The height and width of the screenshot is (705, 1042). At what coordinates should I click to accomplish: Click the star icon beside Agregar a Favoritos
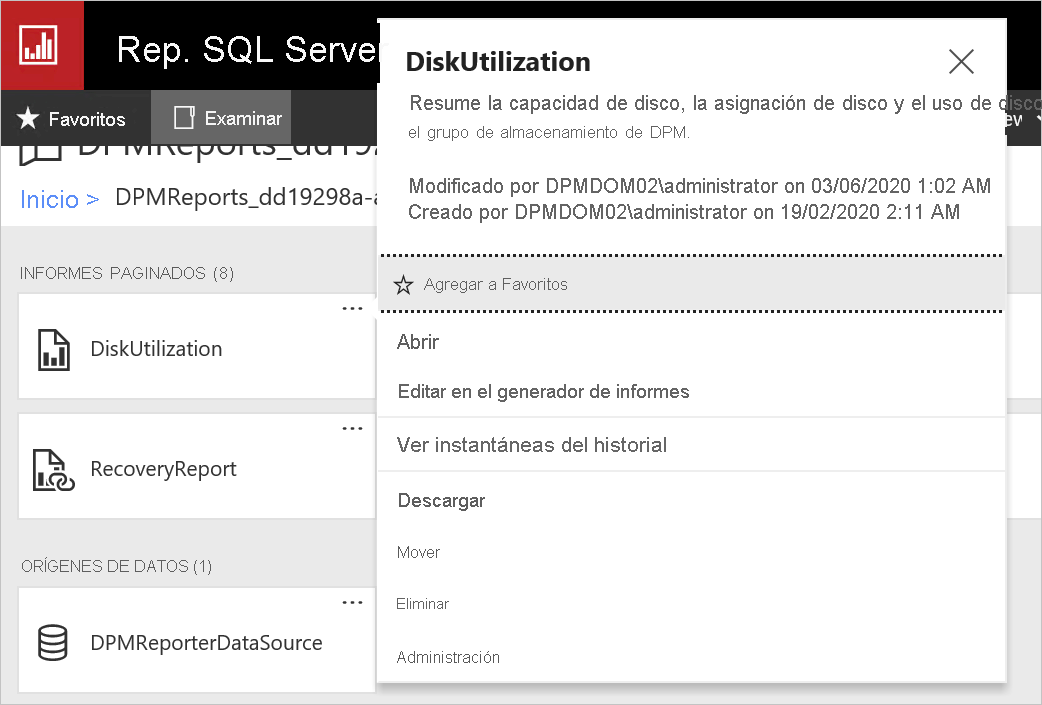pos(403,284)
